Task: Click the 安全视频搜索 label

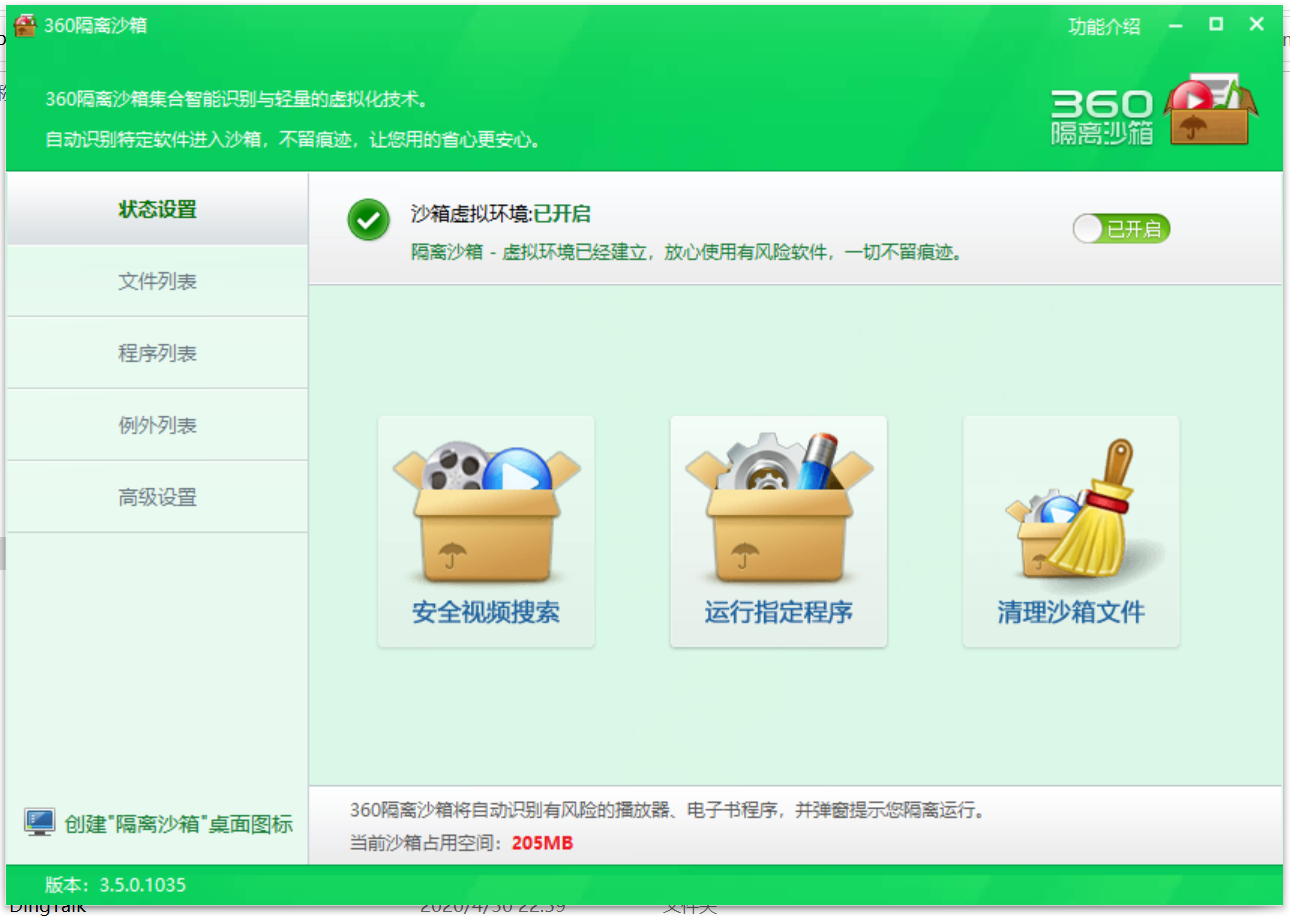Action: pyautogui.click(x=486, y=612)
